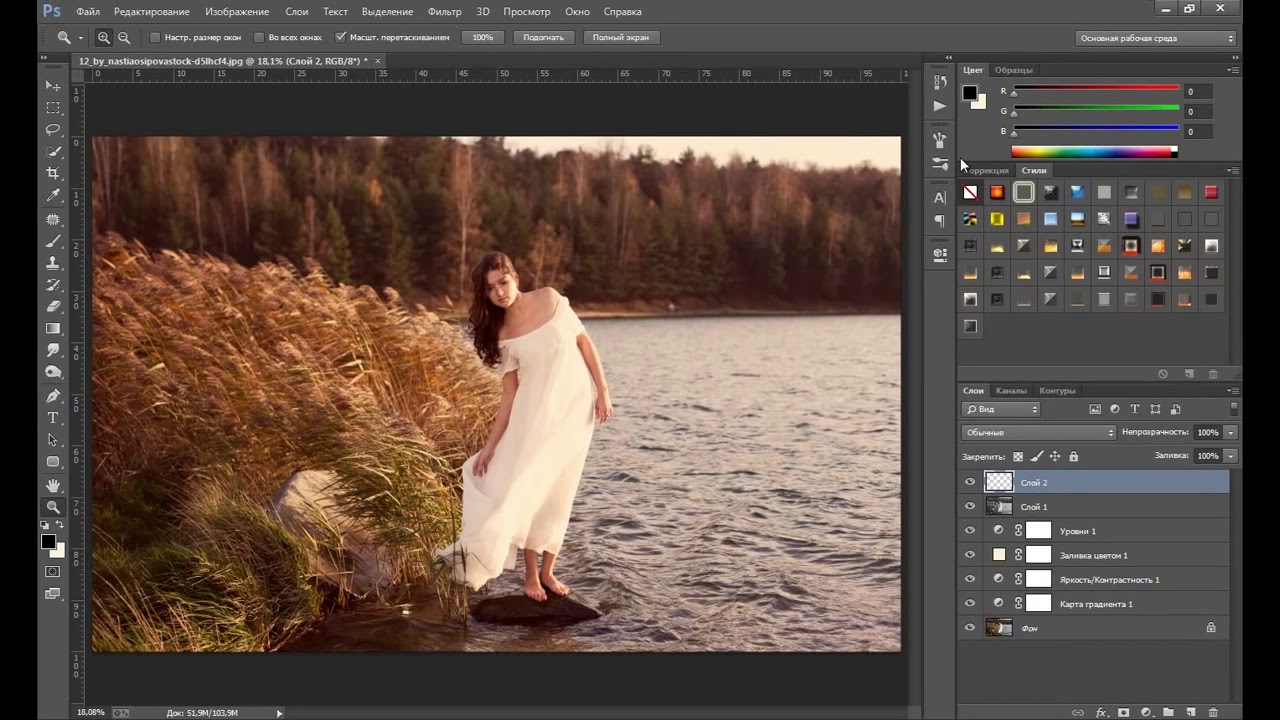Select the 'Уровни 1' adjustment layer
1280x720 pixels.
pyautogui.click(x=1077, y=531)
